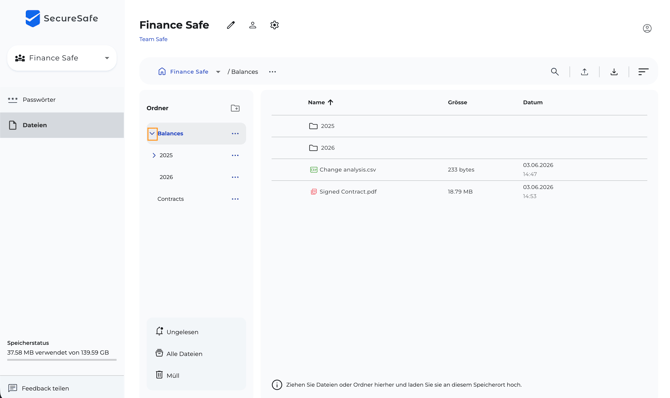Viewport: 670px width, 398px height.
Task: Click the upload icon in the toolbar
Action: [584, 72]
